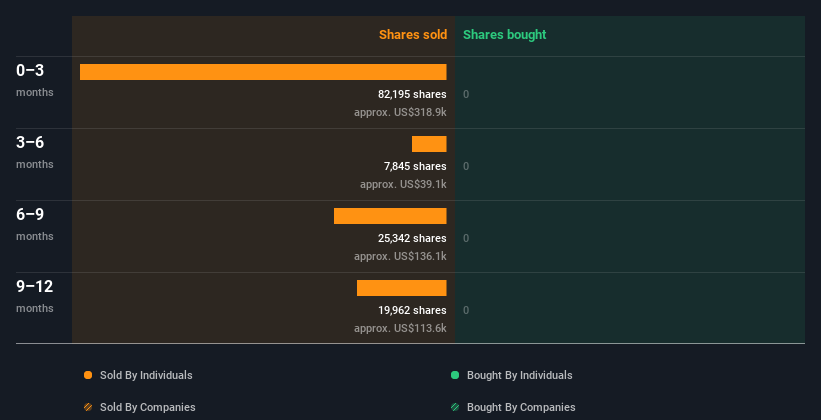Click the 0 bought value in 0–3 months row
821x420 pixels.
[466, 94]
